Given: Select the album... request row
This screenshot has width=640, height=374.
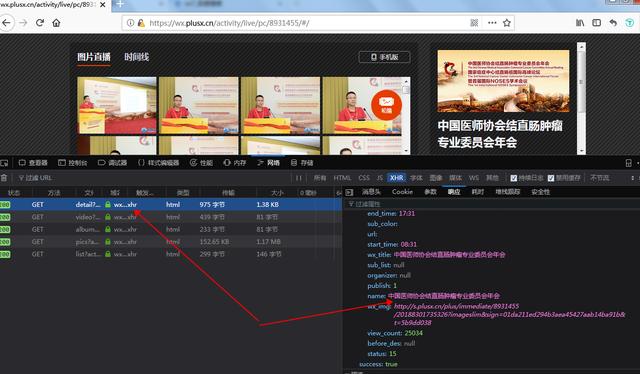Looking at the screenshot, I should pyautogui.click(x=171, y=229).
